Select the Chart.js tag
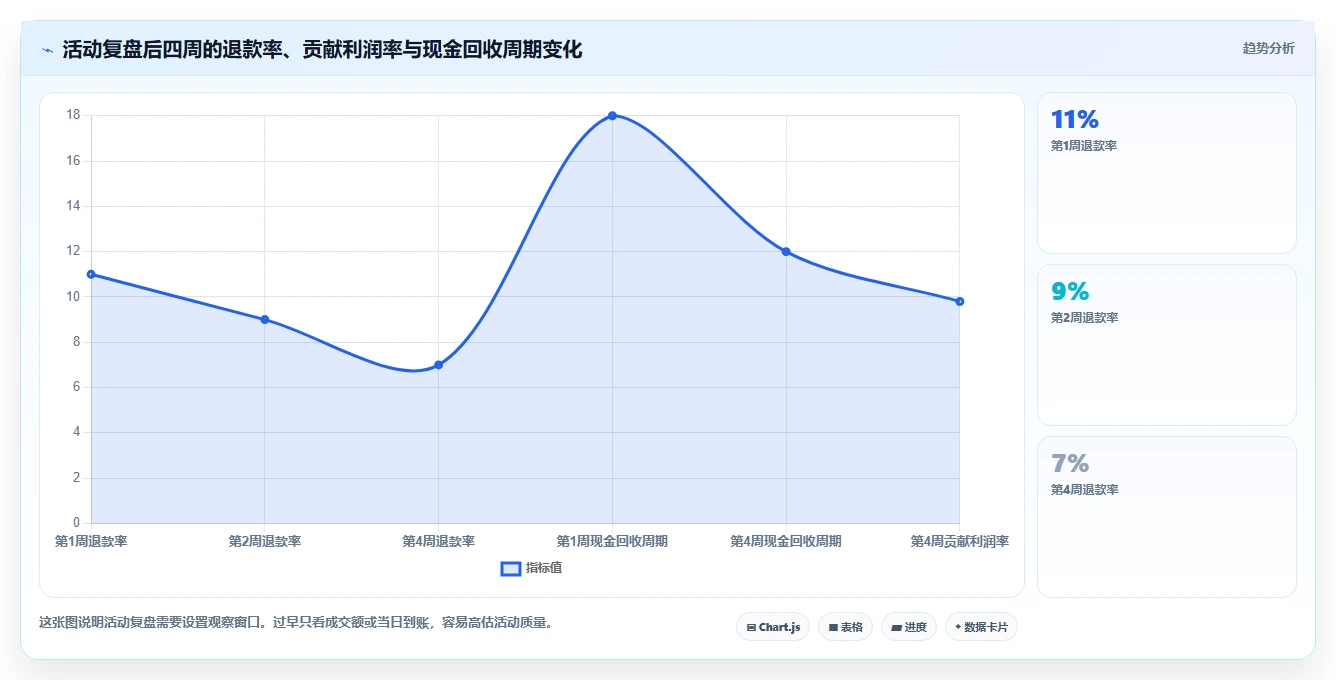 (773, 627)
